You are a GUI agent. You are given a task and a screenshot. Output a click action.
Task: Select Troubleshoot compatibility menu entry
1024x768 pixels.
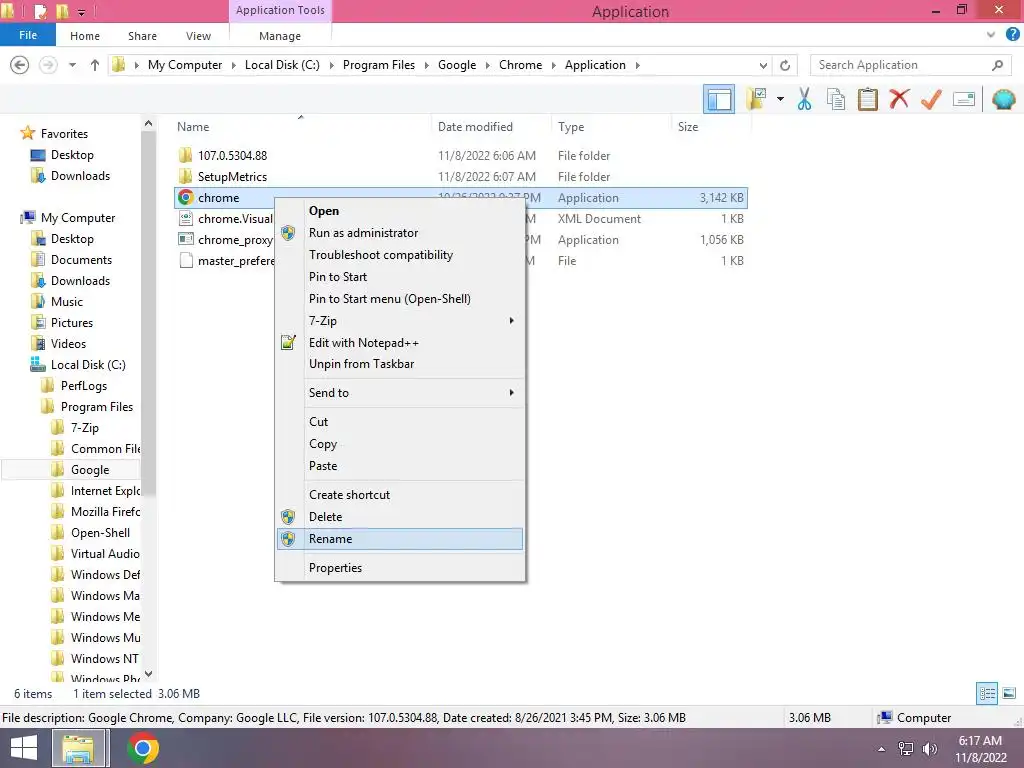400,255
